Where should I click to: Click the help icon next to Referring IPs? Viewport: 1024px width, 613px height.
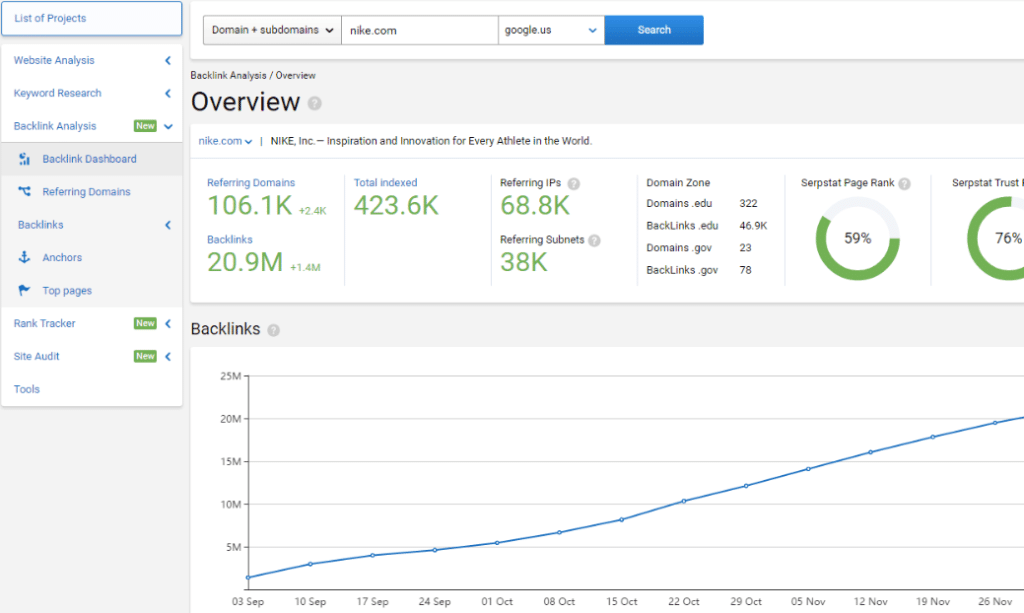click(x=573, y=183)
